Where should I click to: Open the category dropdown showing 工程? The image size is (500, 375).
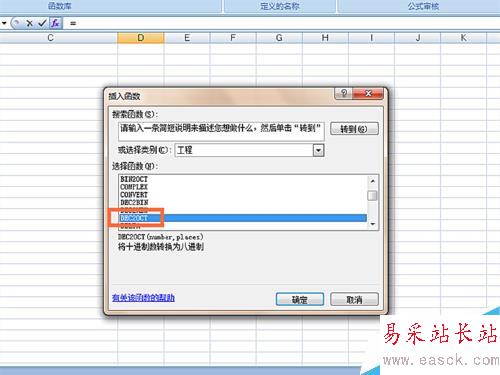[319, 150]
